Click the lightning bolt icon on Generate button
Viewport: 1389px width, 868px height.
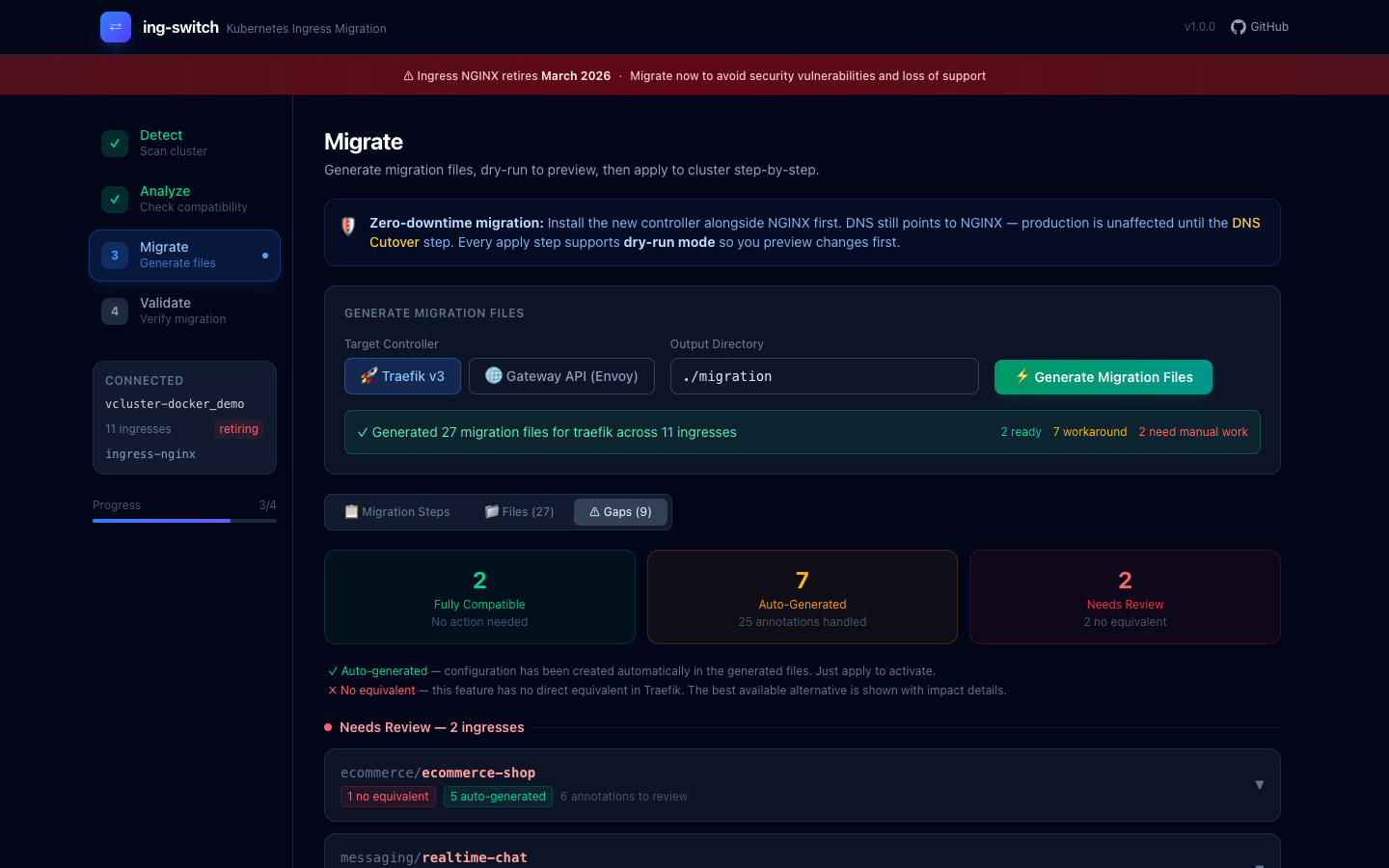1021,376
